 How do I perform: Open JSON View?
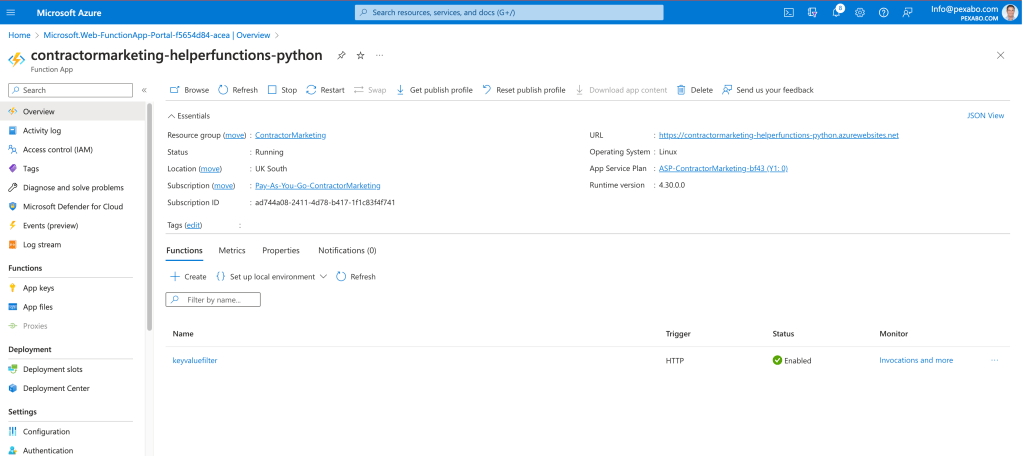click(x=986, y=115)
